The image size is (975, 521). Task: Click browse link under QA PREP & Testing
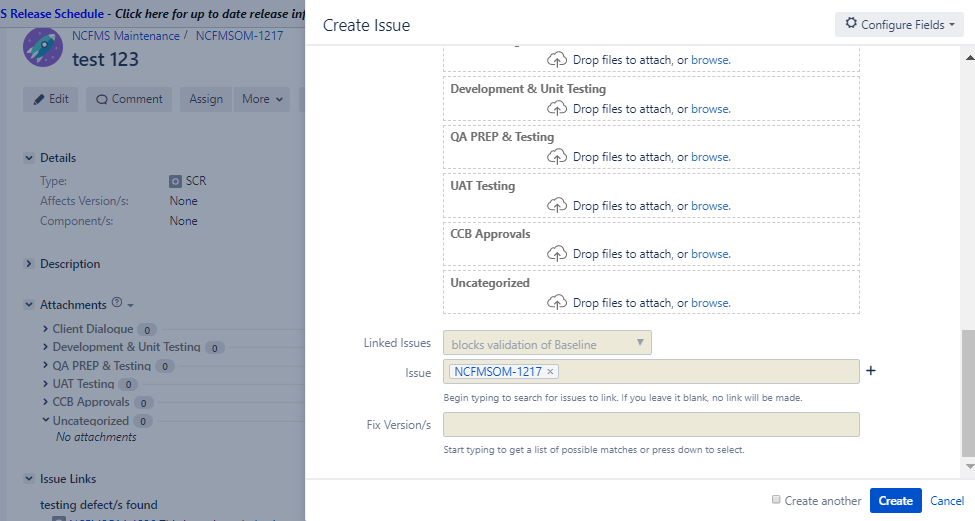tap(711, 157)
